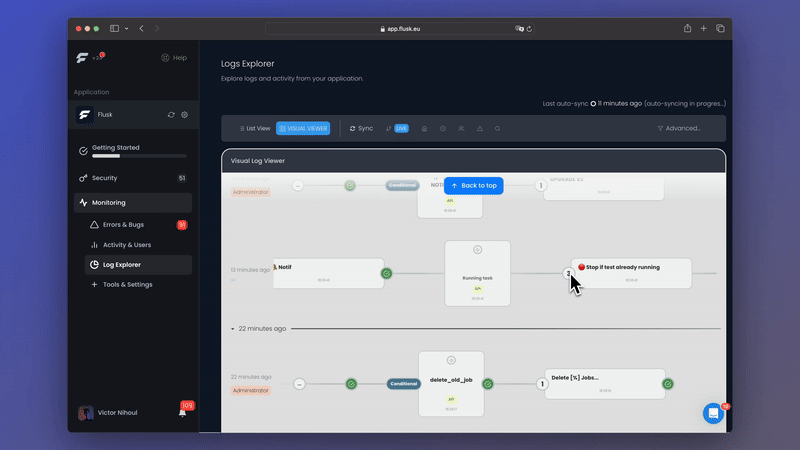Click the Back to top button
The image size is (800, 450).
pyautogui.click(x=473, y=186)
